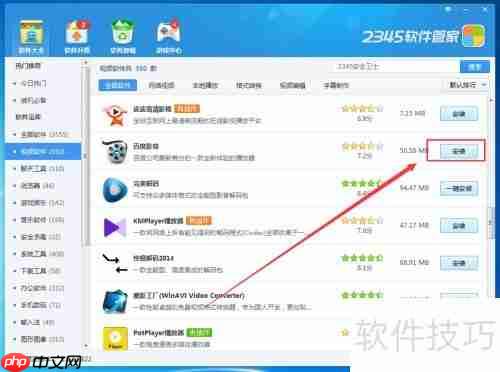Select 全部软件 category in sidebar
This screenshot has height=372, width=500.
44,134
